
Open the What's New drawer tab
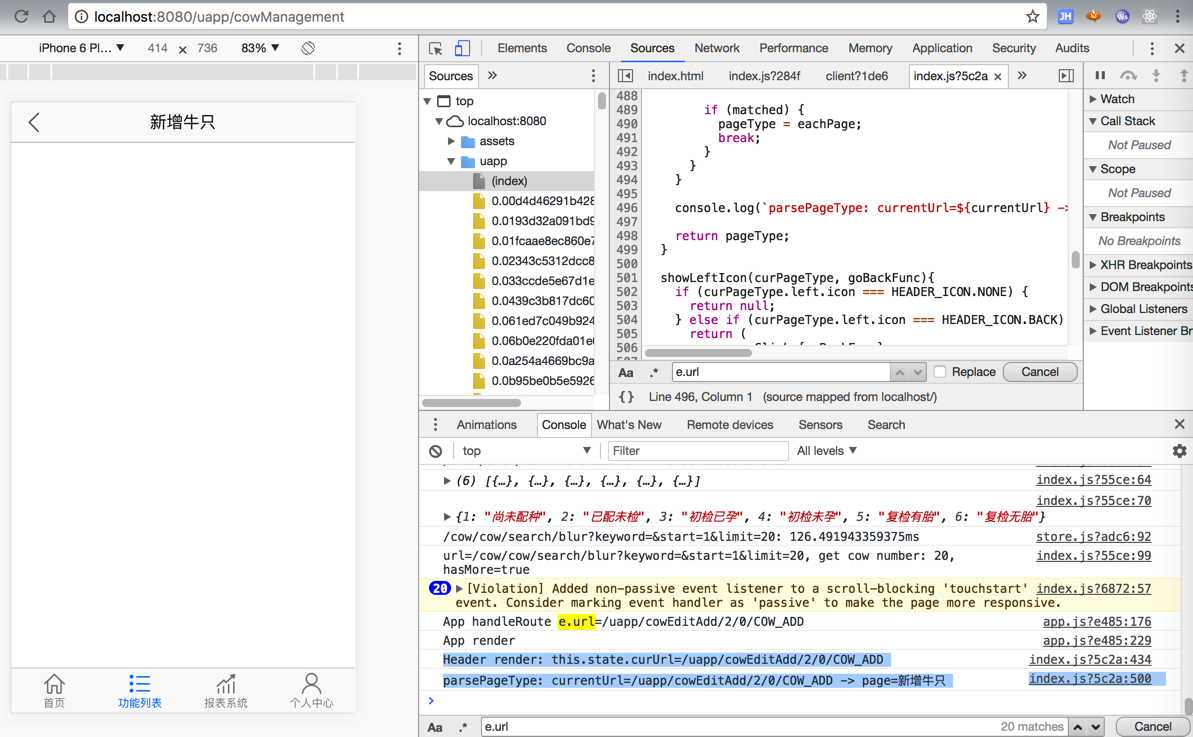click(629, 425)
